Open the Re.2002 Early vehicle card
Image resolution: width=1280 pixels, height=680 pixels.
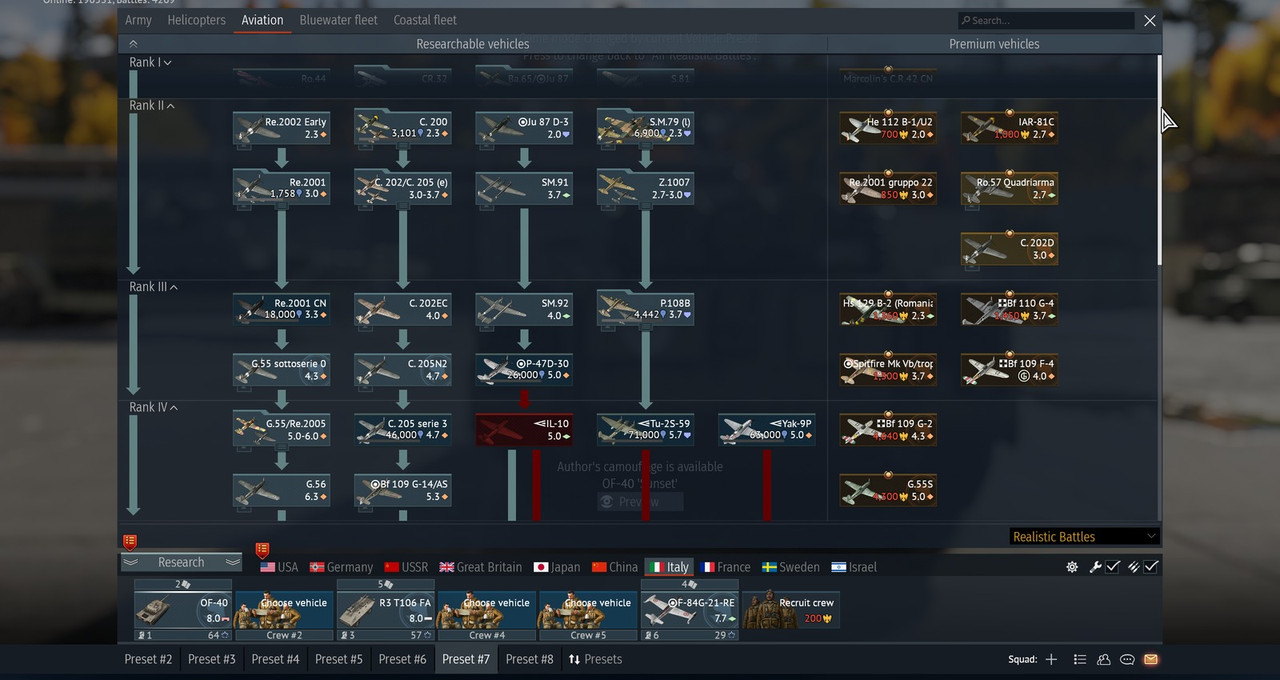281,128
